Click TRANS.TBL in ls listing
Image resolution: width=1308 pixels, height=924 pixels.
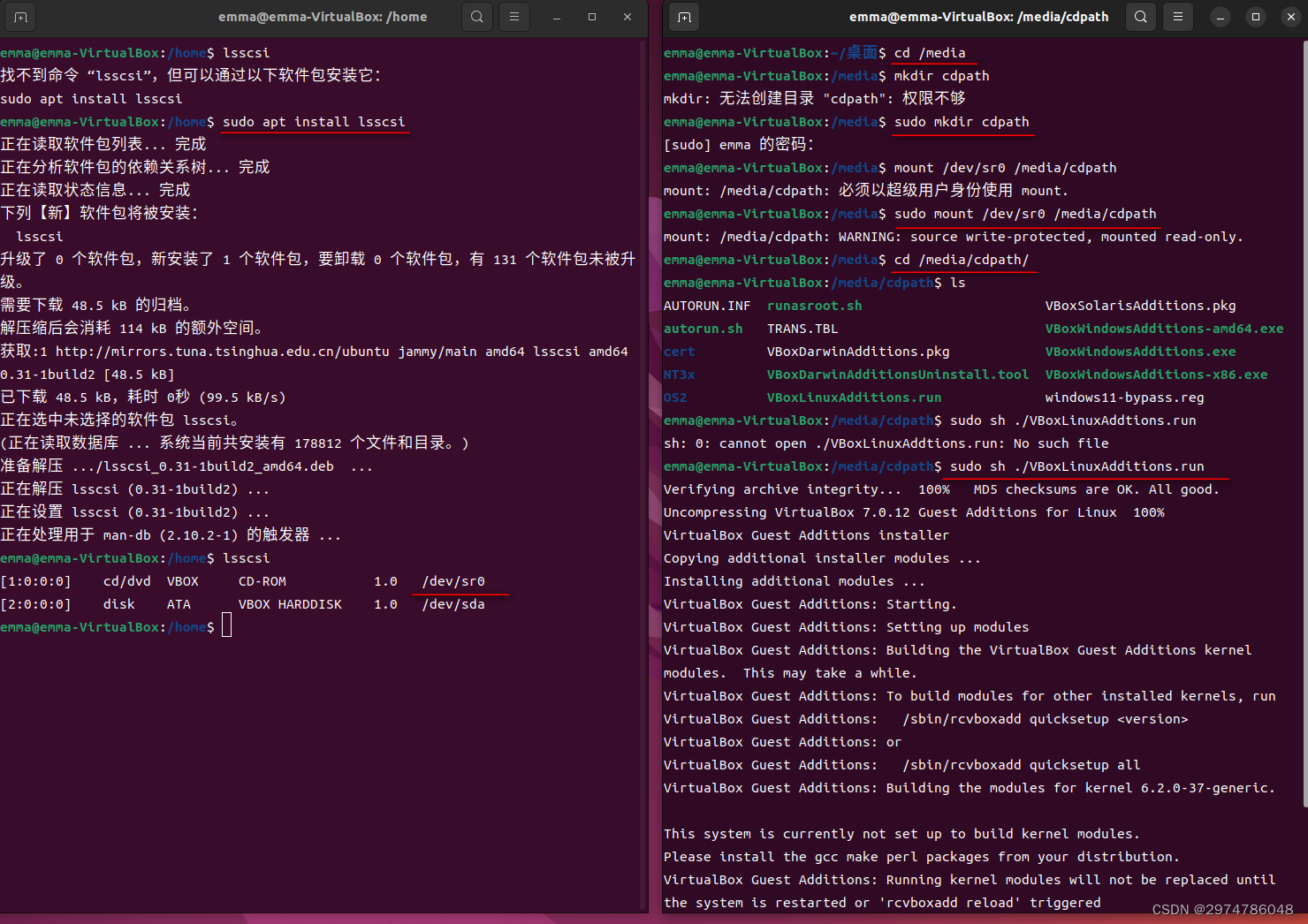(x=802, y=329)
